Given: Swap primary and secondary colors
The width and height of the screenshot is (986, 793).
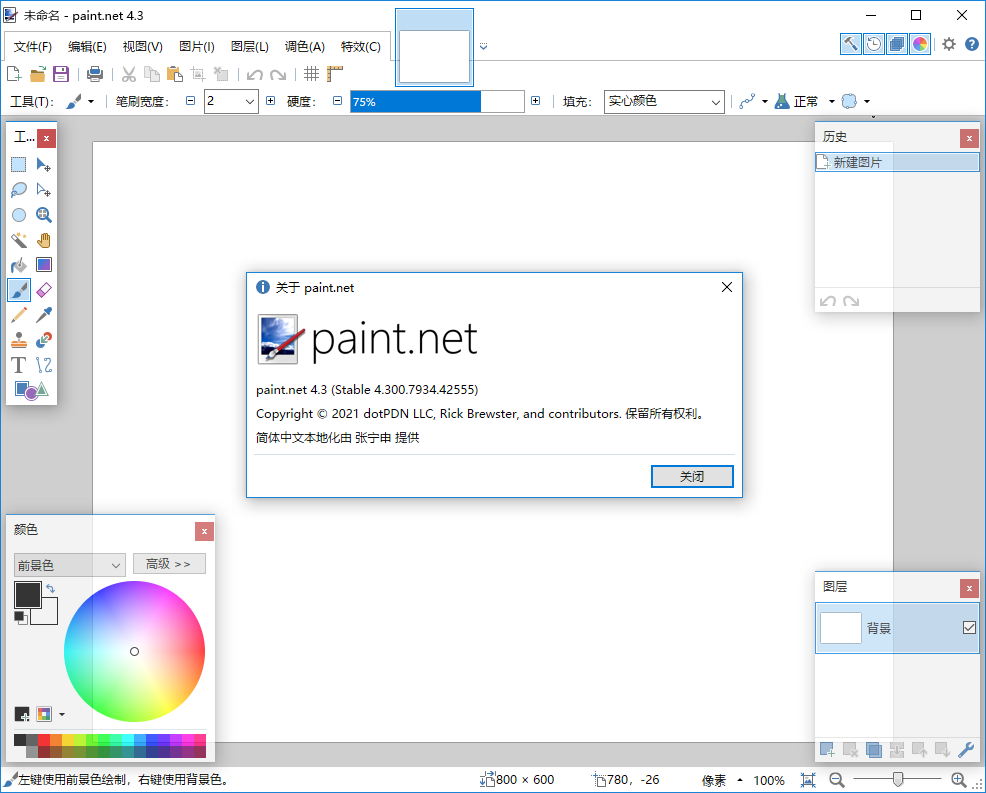Looking at the screenshot, I should pos(51,589).
